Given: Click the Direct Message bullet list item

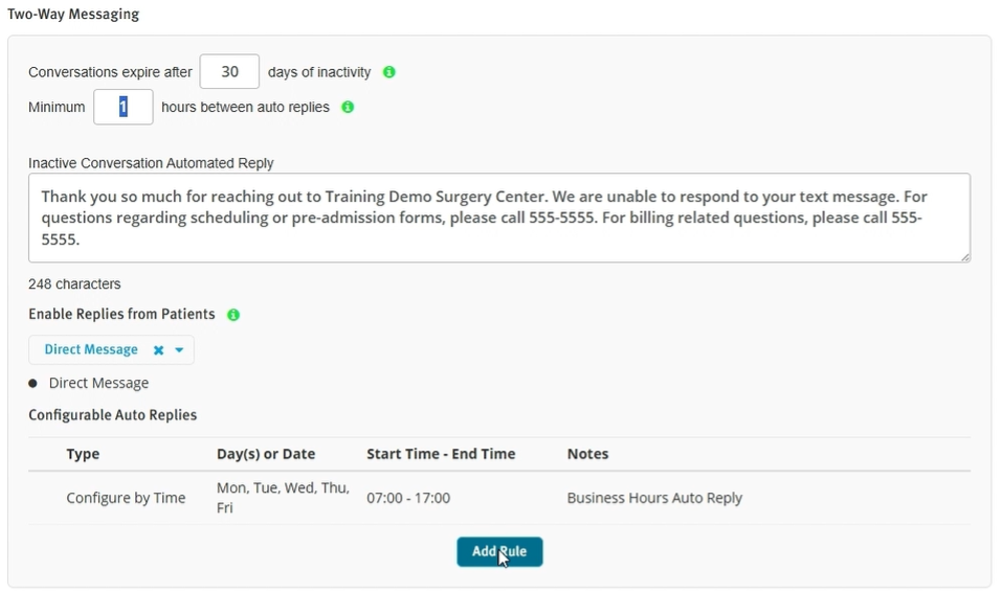Looking at the screenshot, I should [x=99, y=383].
